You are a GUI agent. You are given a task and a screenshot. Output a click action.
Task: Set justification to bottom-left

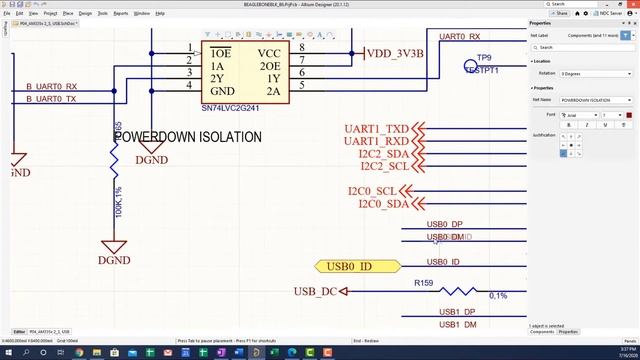(x=563, y=153)
